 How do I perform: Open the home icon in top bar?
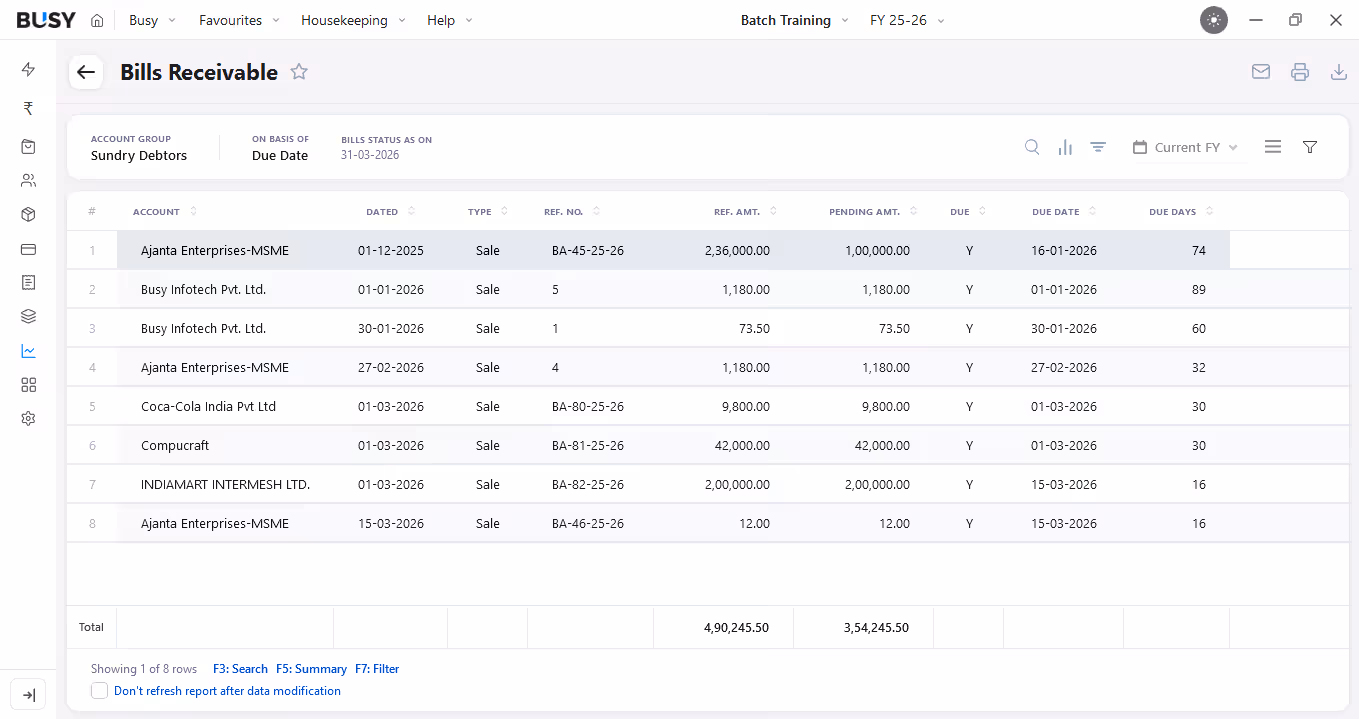97,20
